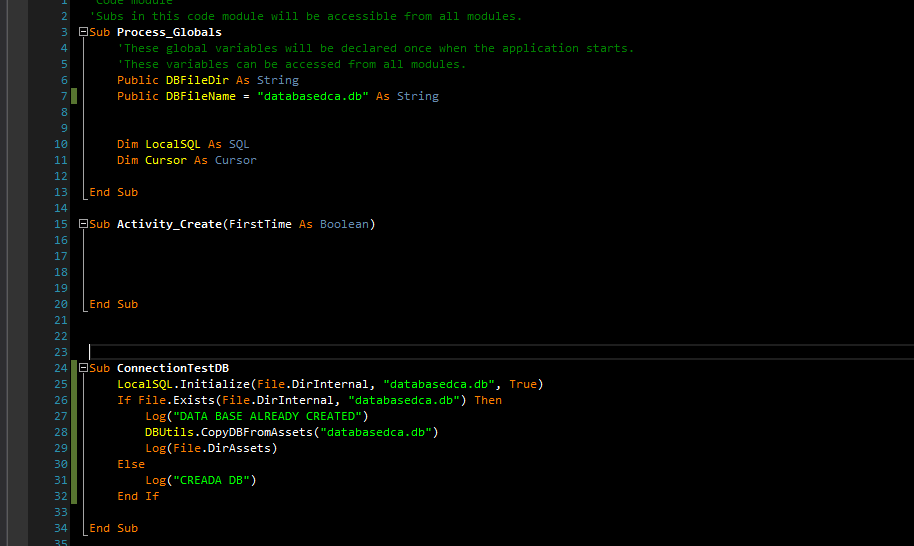This screenshot has height=546, width=914.
Task: Click Initialize on line 25
Action: (x=215, y=384)
